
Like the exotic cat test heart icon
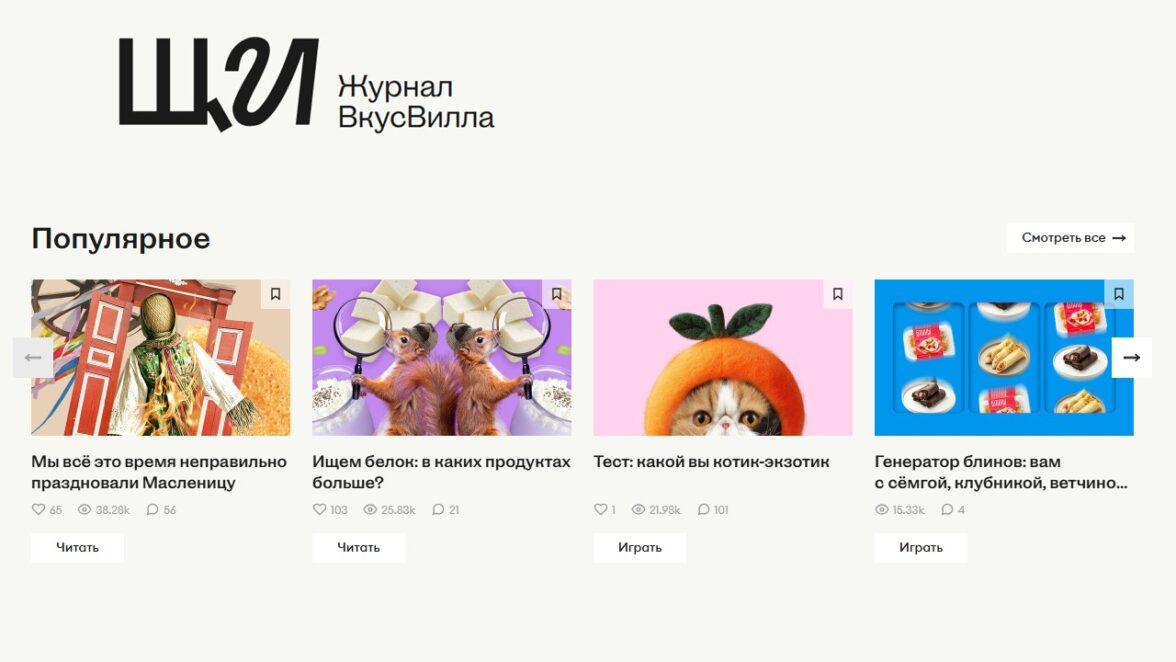point(601,510)
